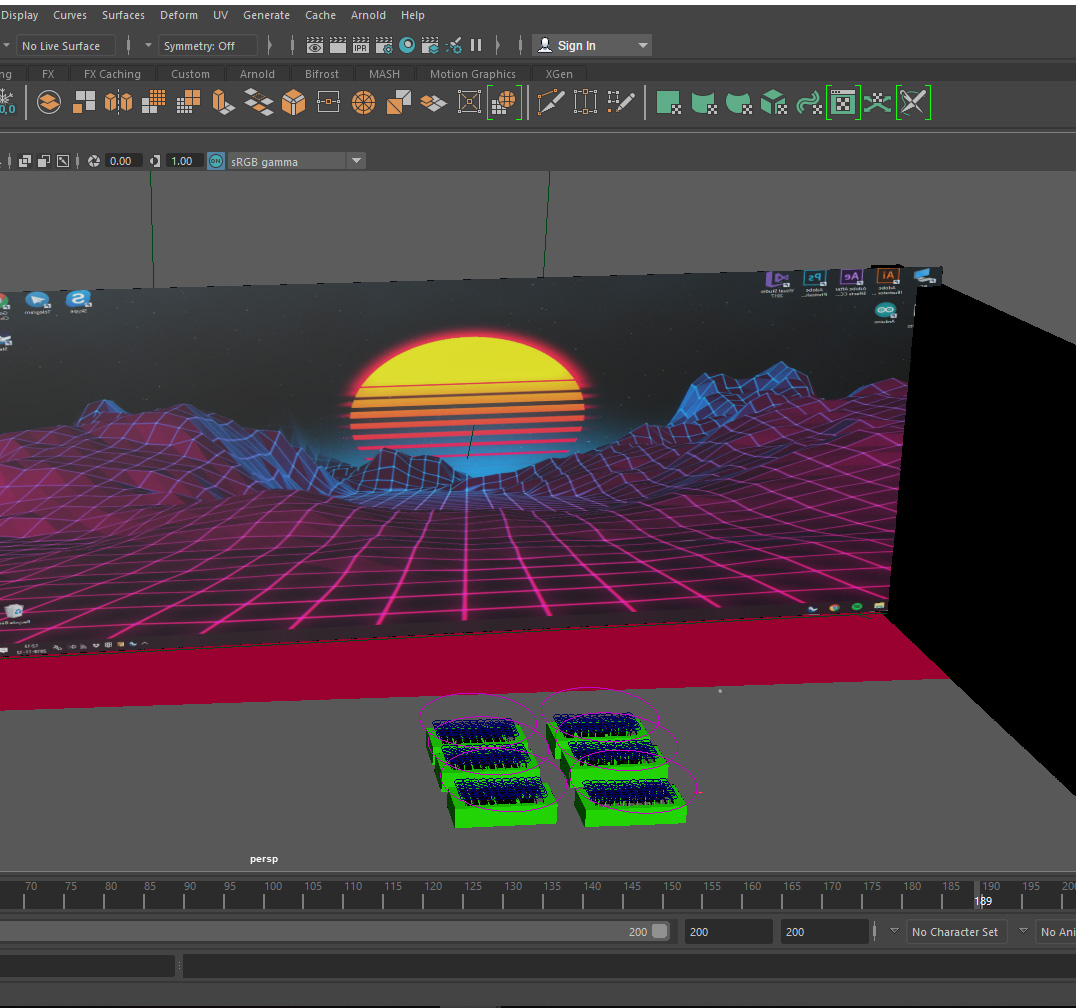The width and height of the screenshot is (1076, 1008).
Task: Click the orange cube shelf icon
Action: (x=294, y=102)
